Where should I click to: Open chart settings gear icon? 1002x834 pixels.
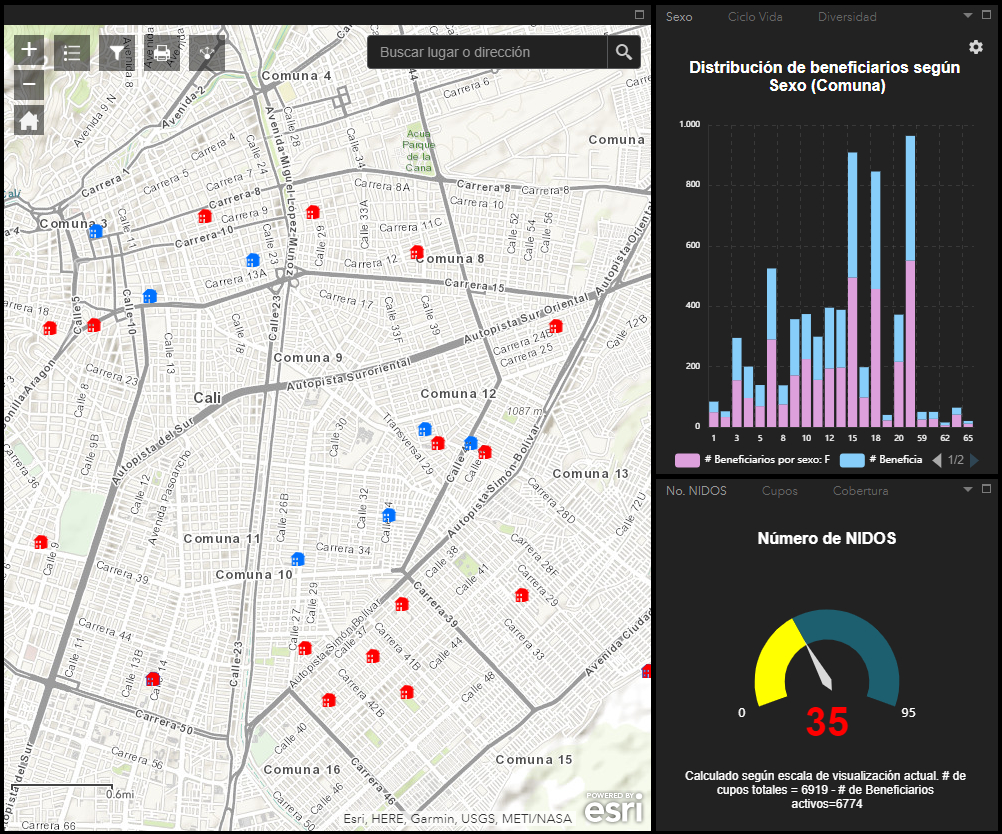[976, 48]
